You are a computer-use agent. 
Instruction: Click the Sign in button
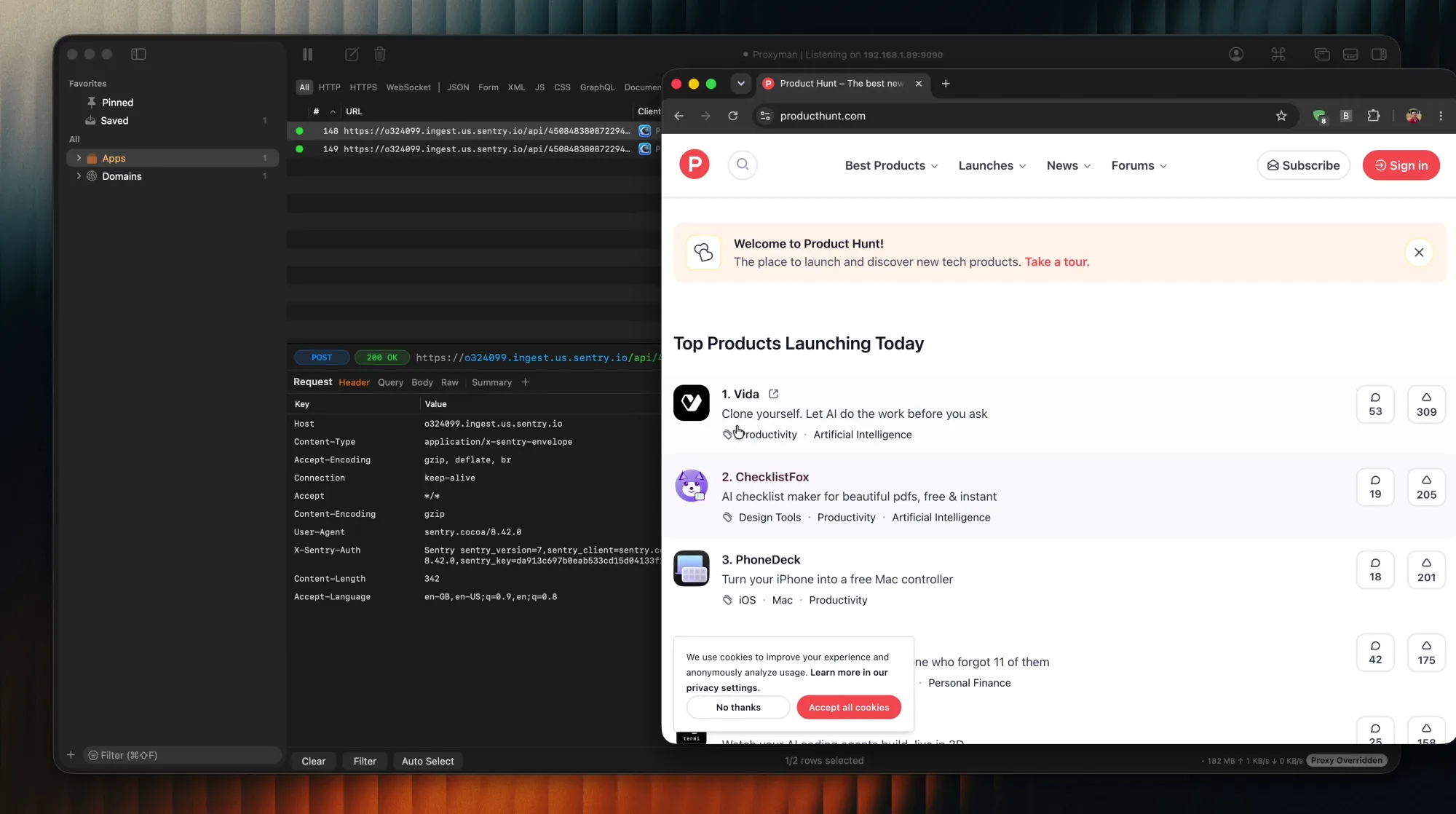(x=1401, y=165)
